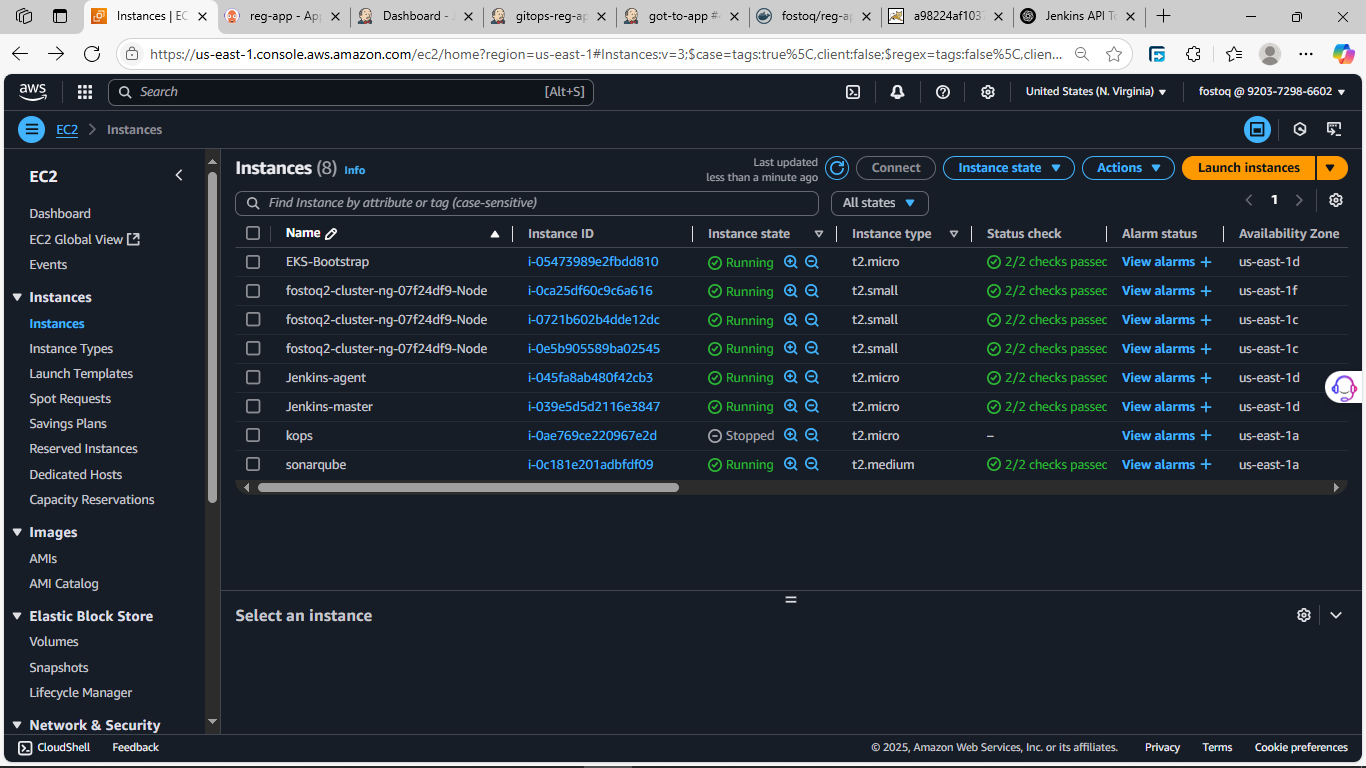Zoom out filter on EKS-Bootstrap state

tap(812, 262)
